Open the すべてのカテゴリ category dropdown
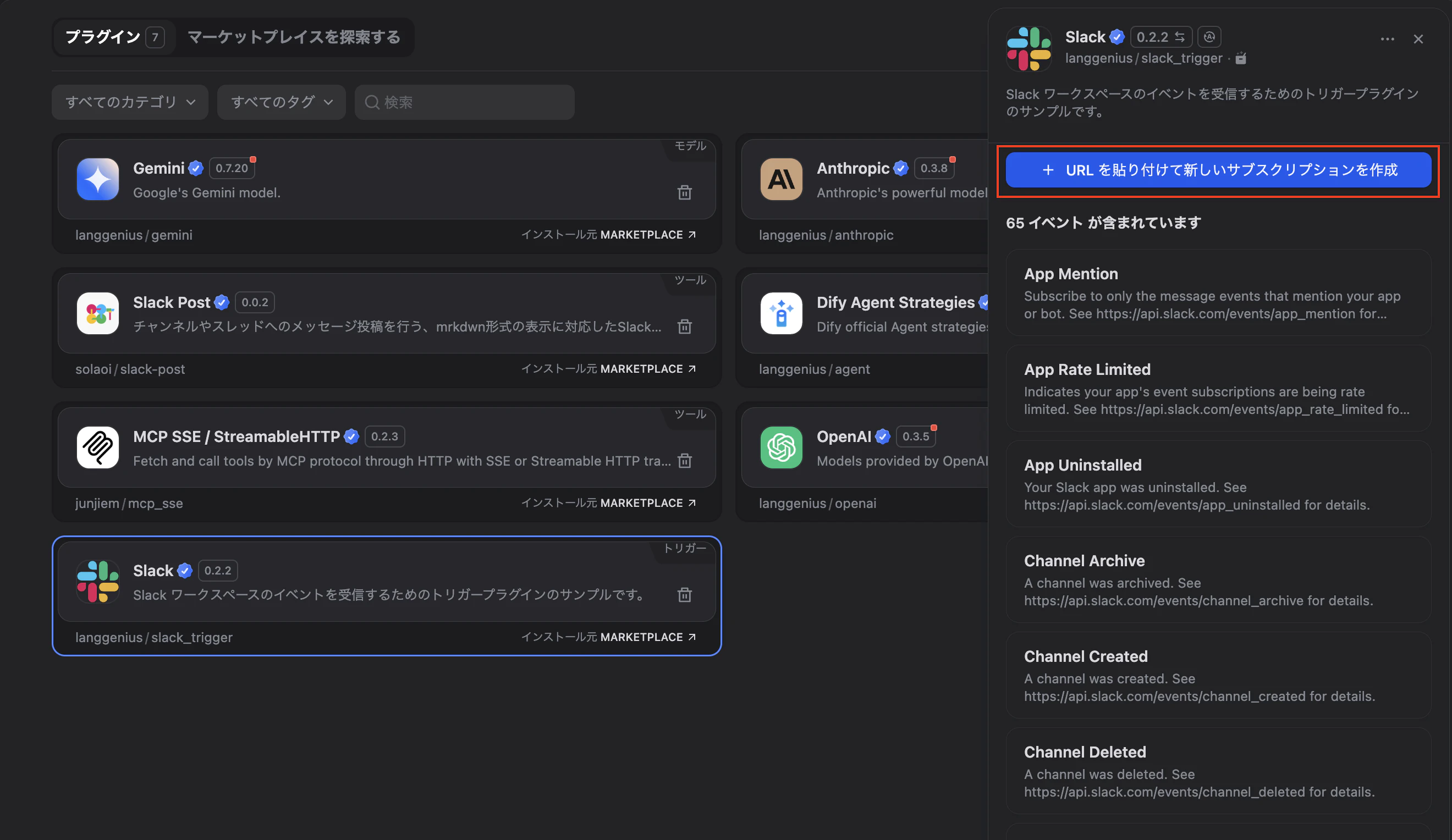Viewport: 1452px width, 840px height. pyautogui.click(x=130, y=102)
